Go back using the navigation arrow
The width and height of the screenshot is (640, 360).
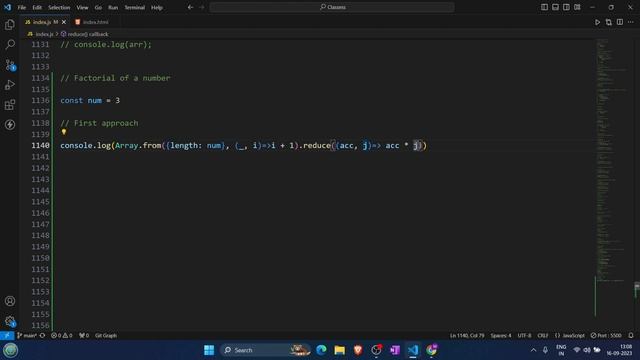click(x=190, y=7)
